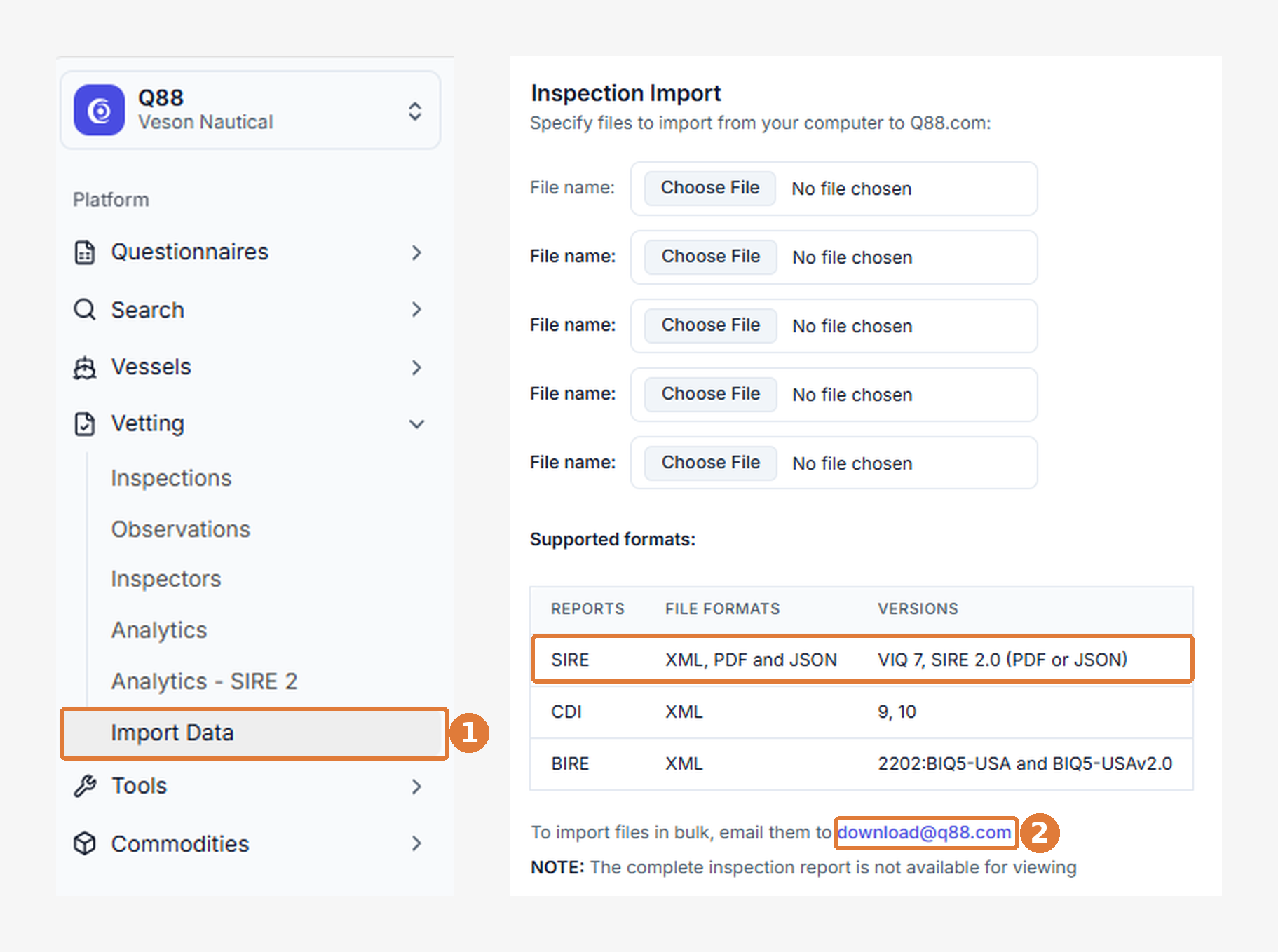This screenshot has width=1278, height=952.
Task: Click the Vessels ship icon
Action: pyautogui.click(x=85, y=367)
